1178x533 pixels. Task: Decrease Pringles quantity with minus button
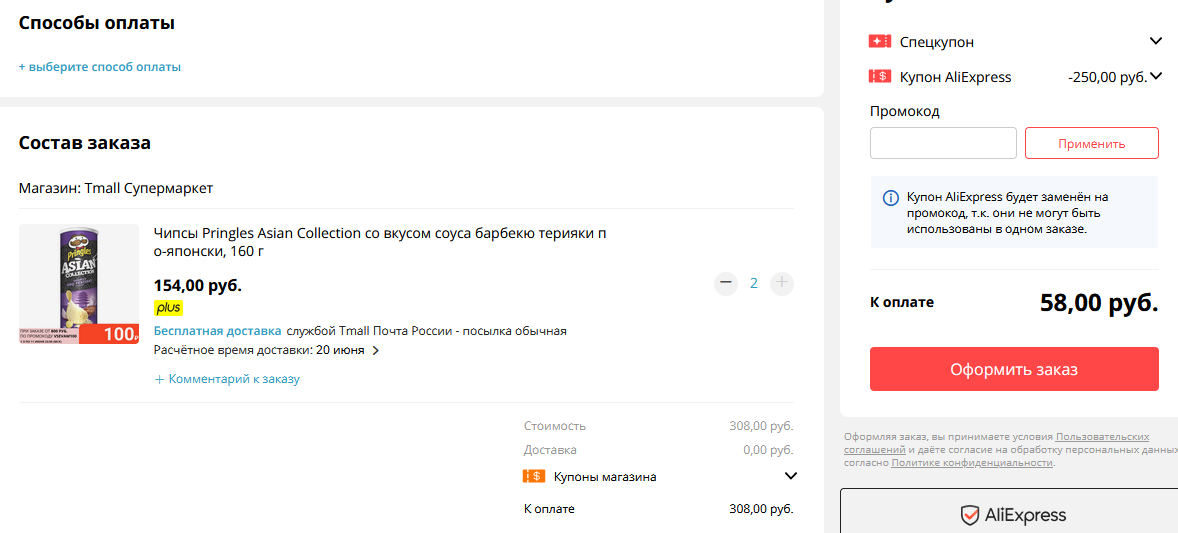(726, 283)
